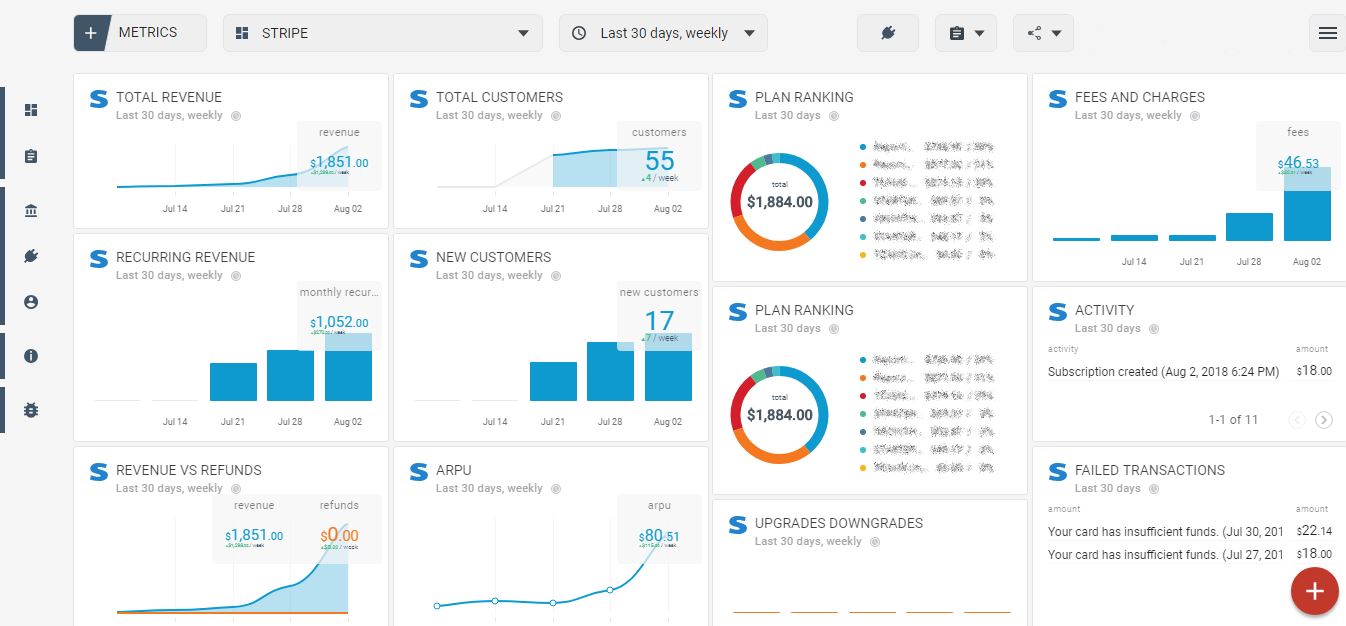
Task: Open the user account icon in sidebar
Action: (31, 302)
